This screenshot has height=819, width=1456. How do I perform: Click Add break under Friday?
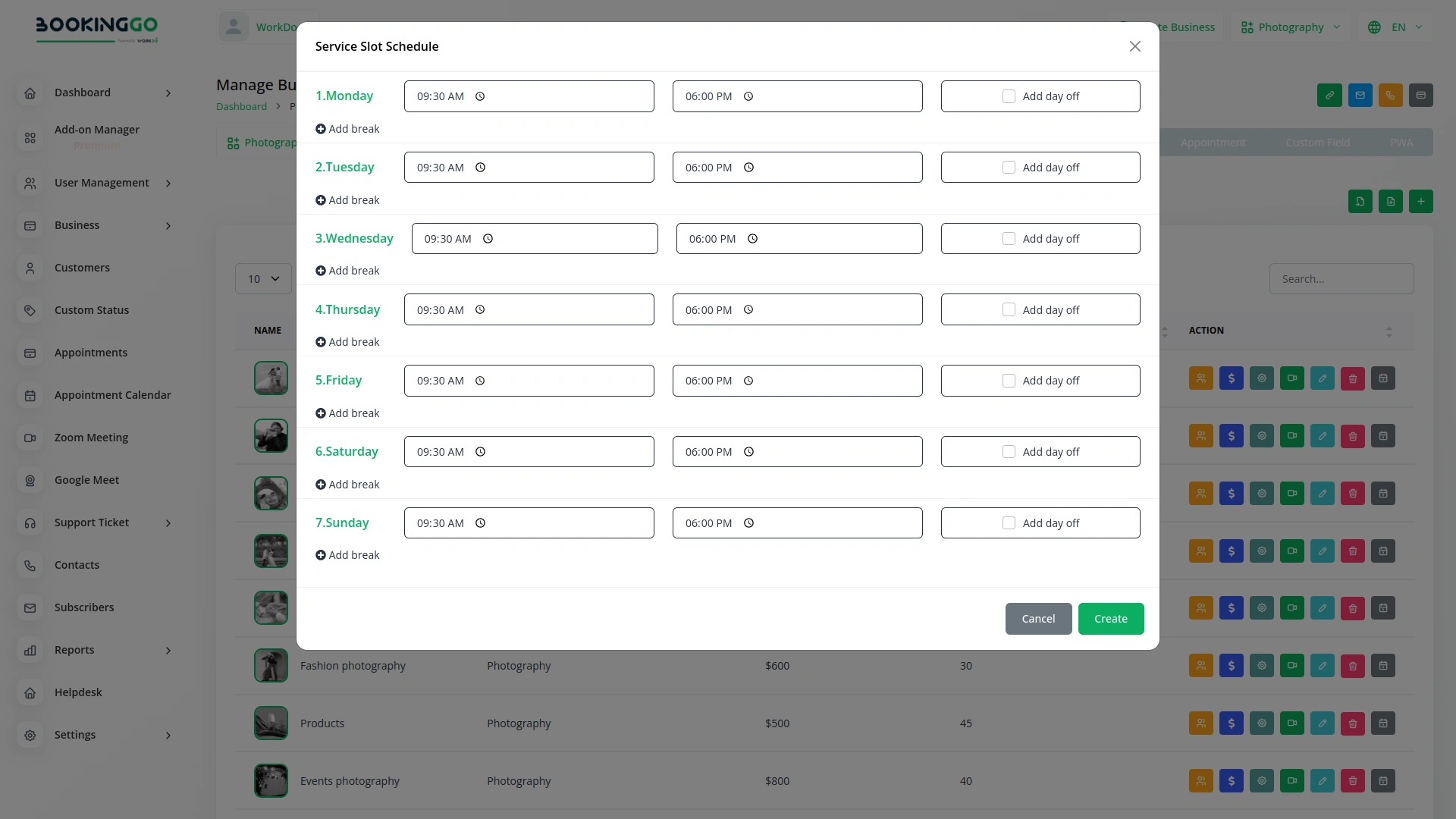point(347,413)
